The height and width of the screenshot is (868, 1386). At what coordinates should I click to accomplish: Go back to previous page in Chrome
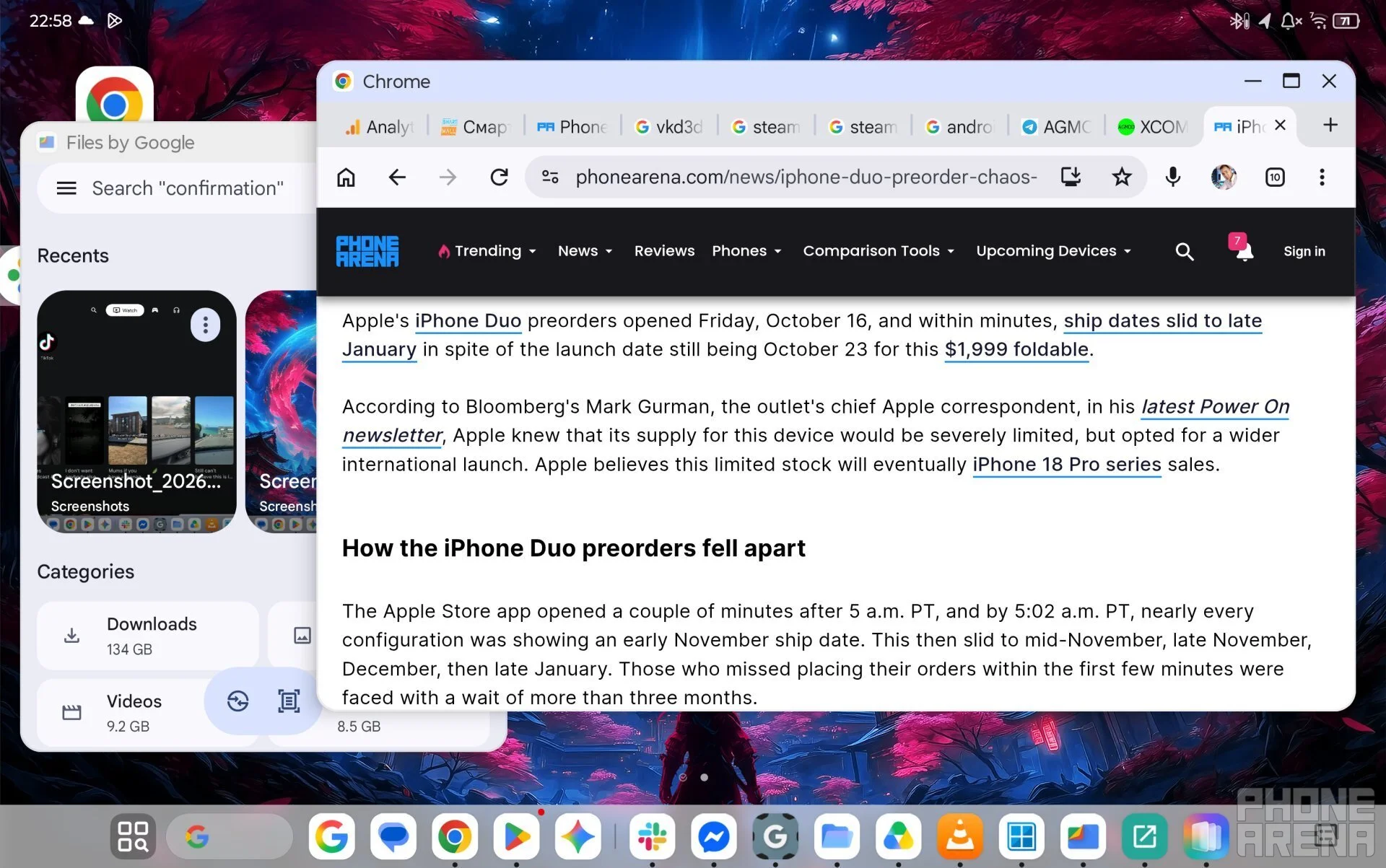(397, 177)
